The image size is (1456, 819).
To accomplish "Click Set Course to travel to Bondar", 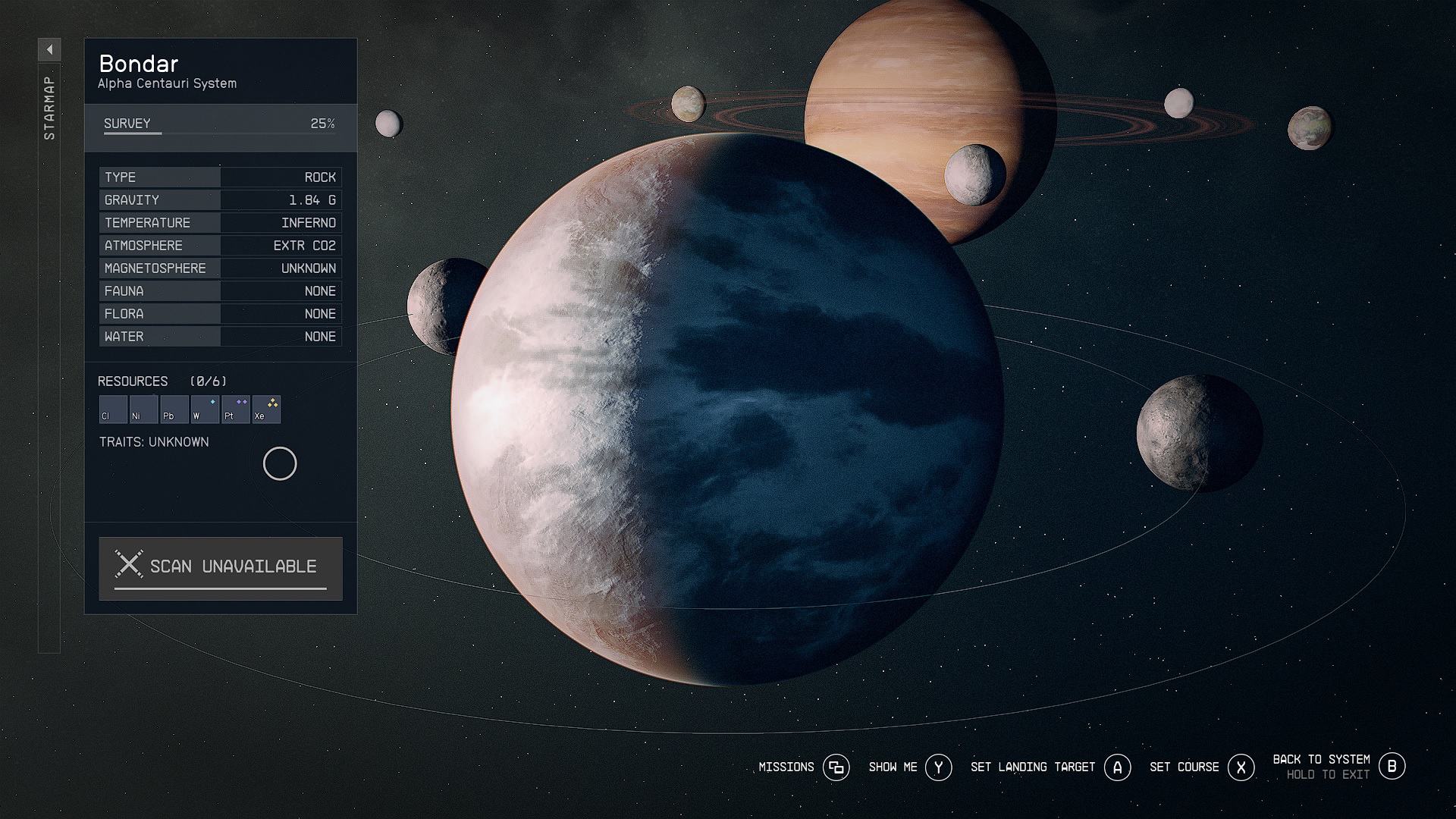I will (x=1184, y=767).
